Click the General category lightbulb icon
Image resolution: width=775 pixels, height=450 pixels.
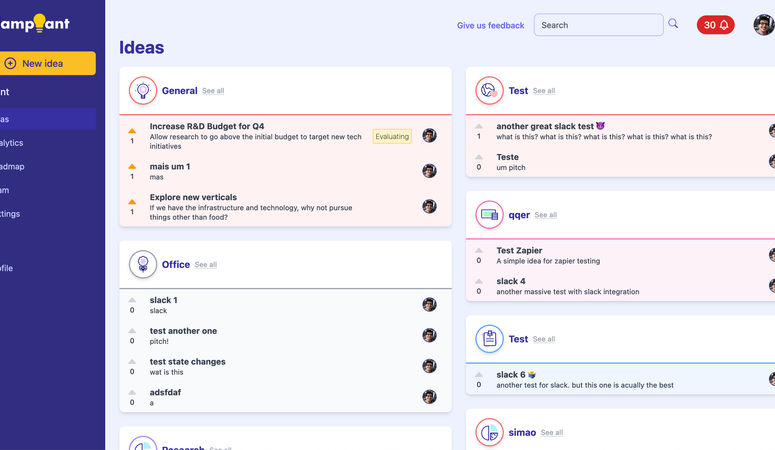(x=143, y=90)
